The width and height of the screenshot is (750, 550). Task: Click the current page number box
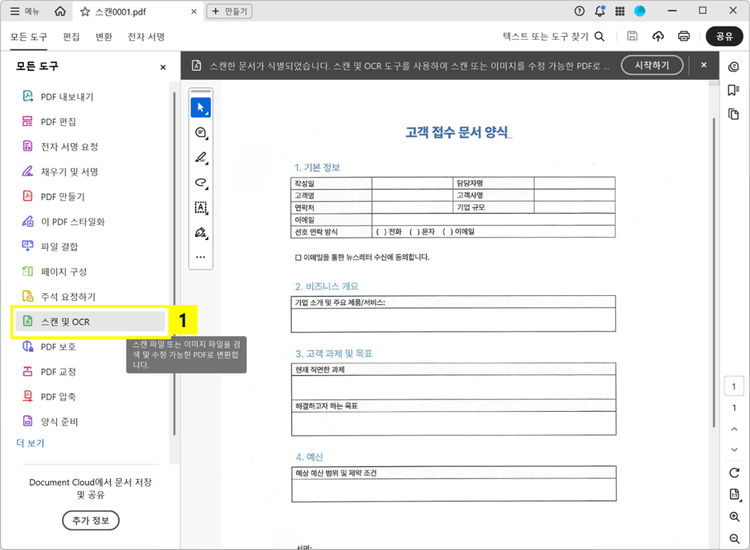click(x=734, y=386)
